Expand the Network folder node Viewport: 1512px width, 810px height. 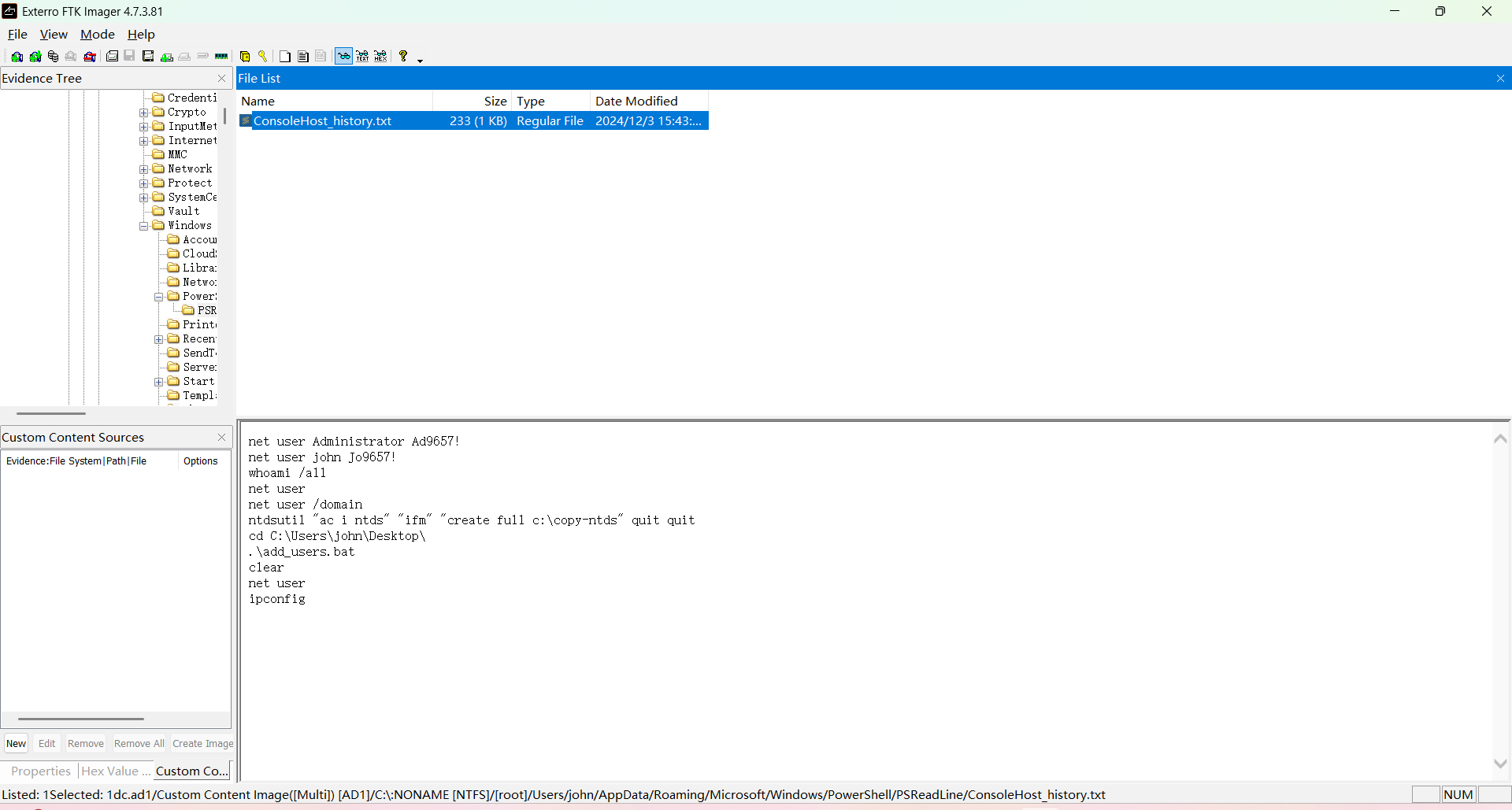pos(144,169)
